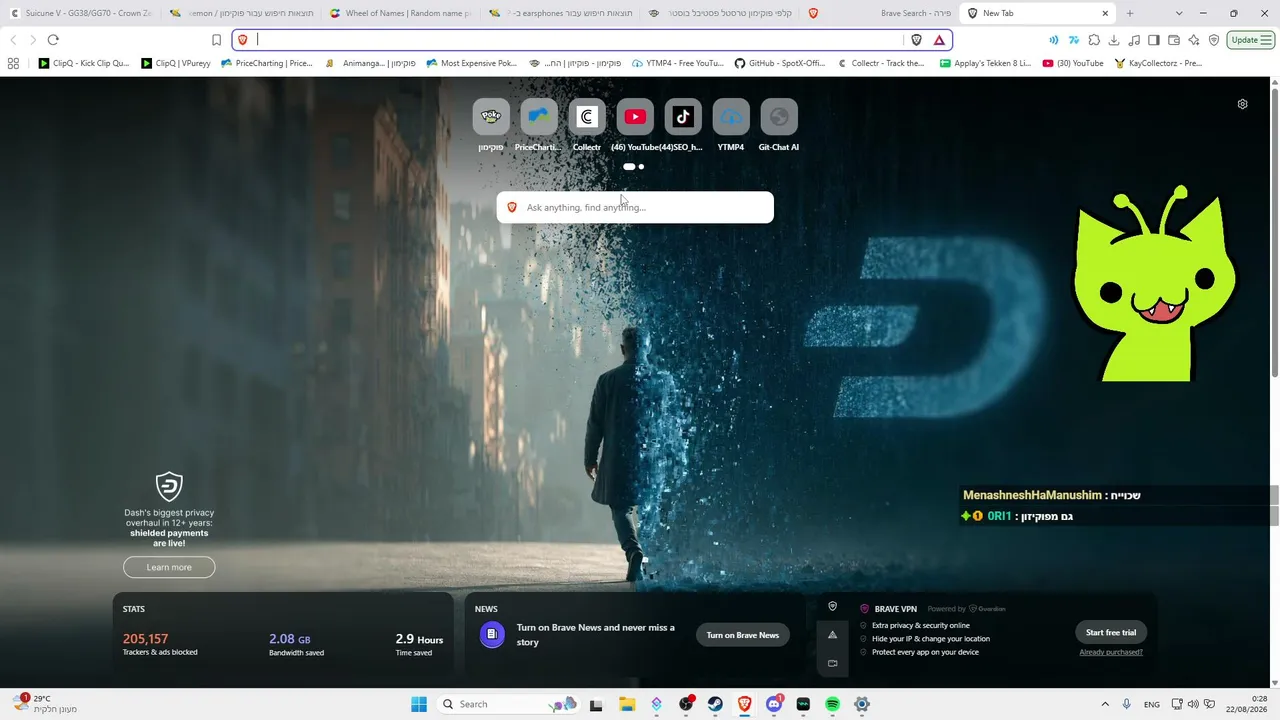Open Discord from the taskbar
The width and height of the screenshot is (1280, 720).
coord(773,704)
